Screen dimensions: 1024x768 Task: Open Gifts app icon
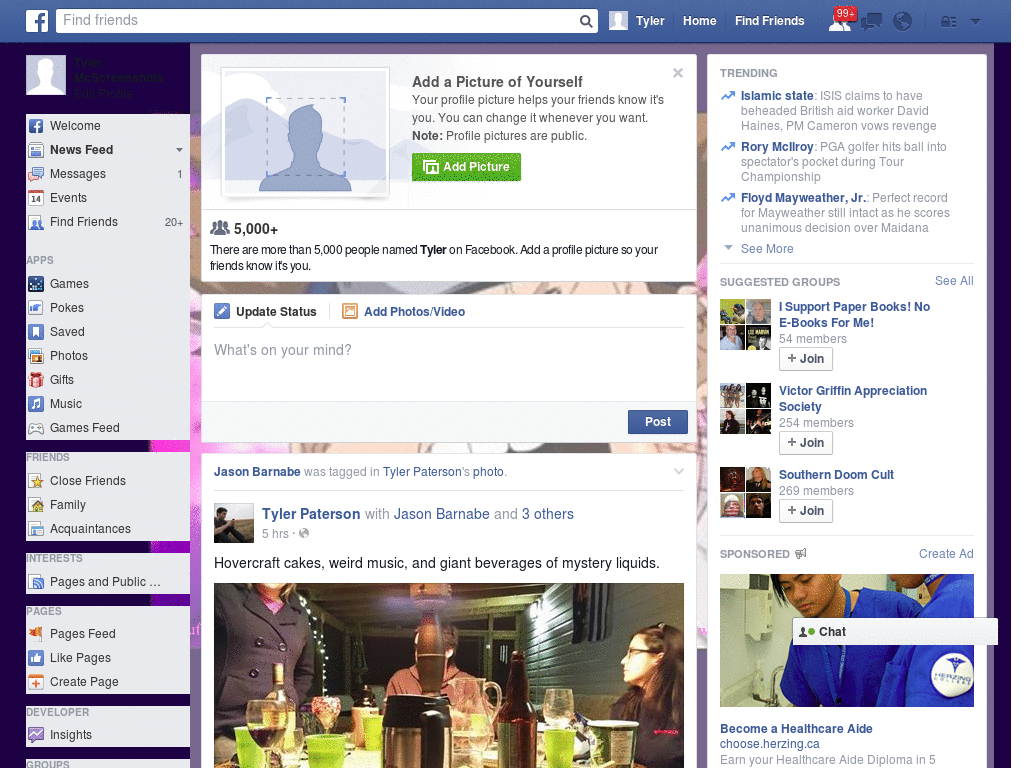pyautogui.click(x=36, y=380)
